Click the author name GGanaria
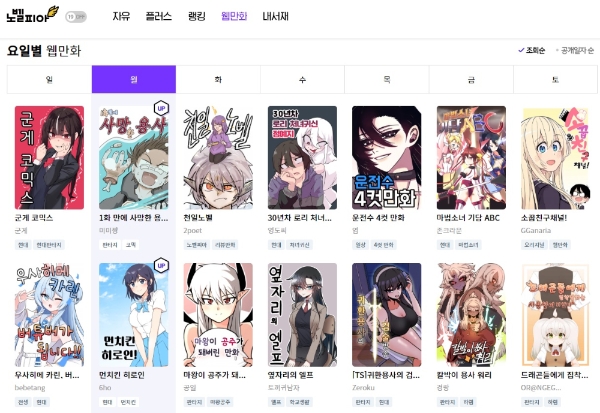Image resolution: width=600 pixels, height=413 pixels. 536,230
